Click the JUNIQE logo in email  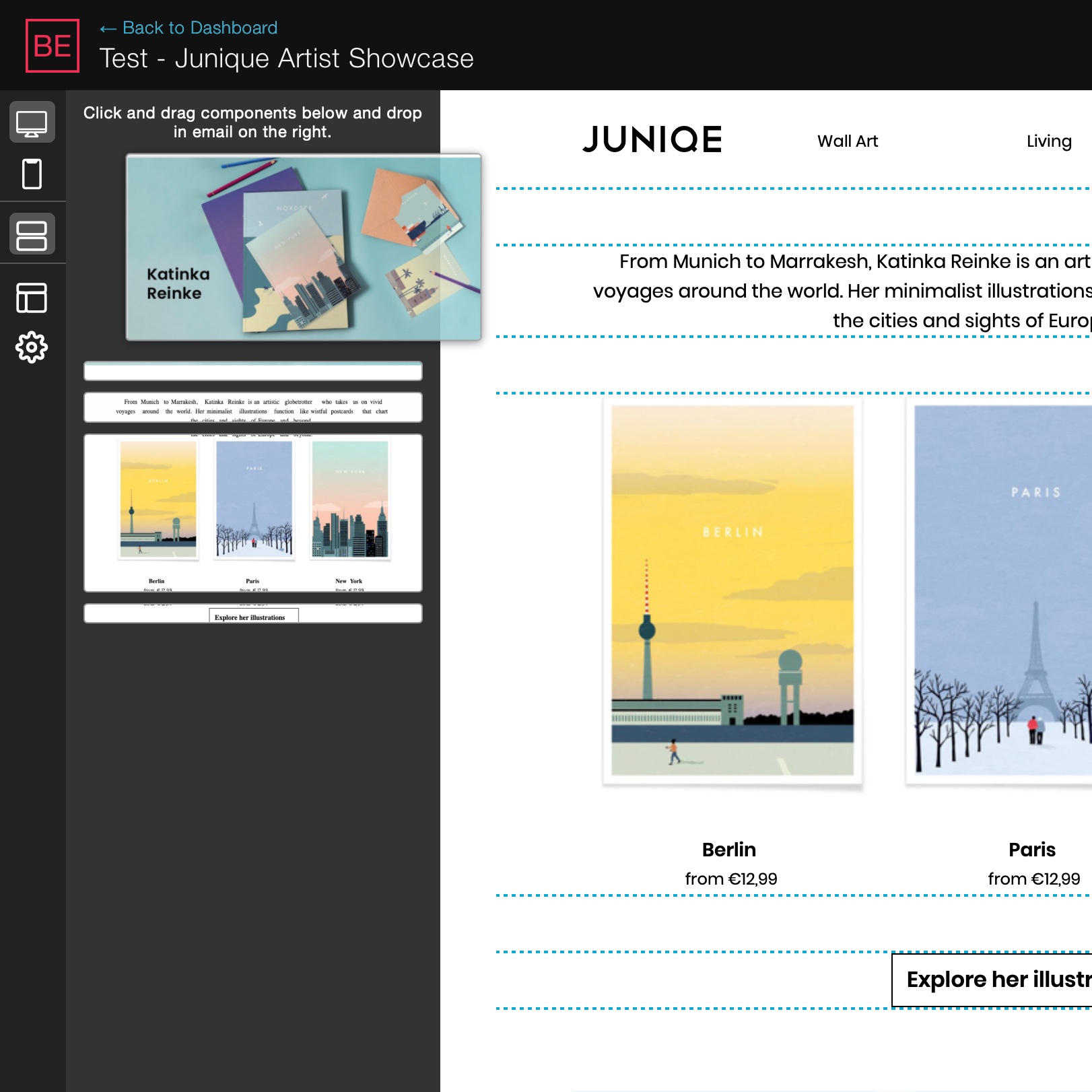(652, 140)
